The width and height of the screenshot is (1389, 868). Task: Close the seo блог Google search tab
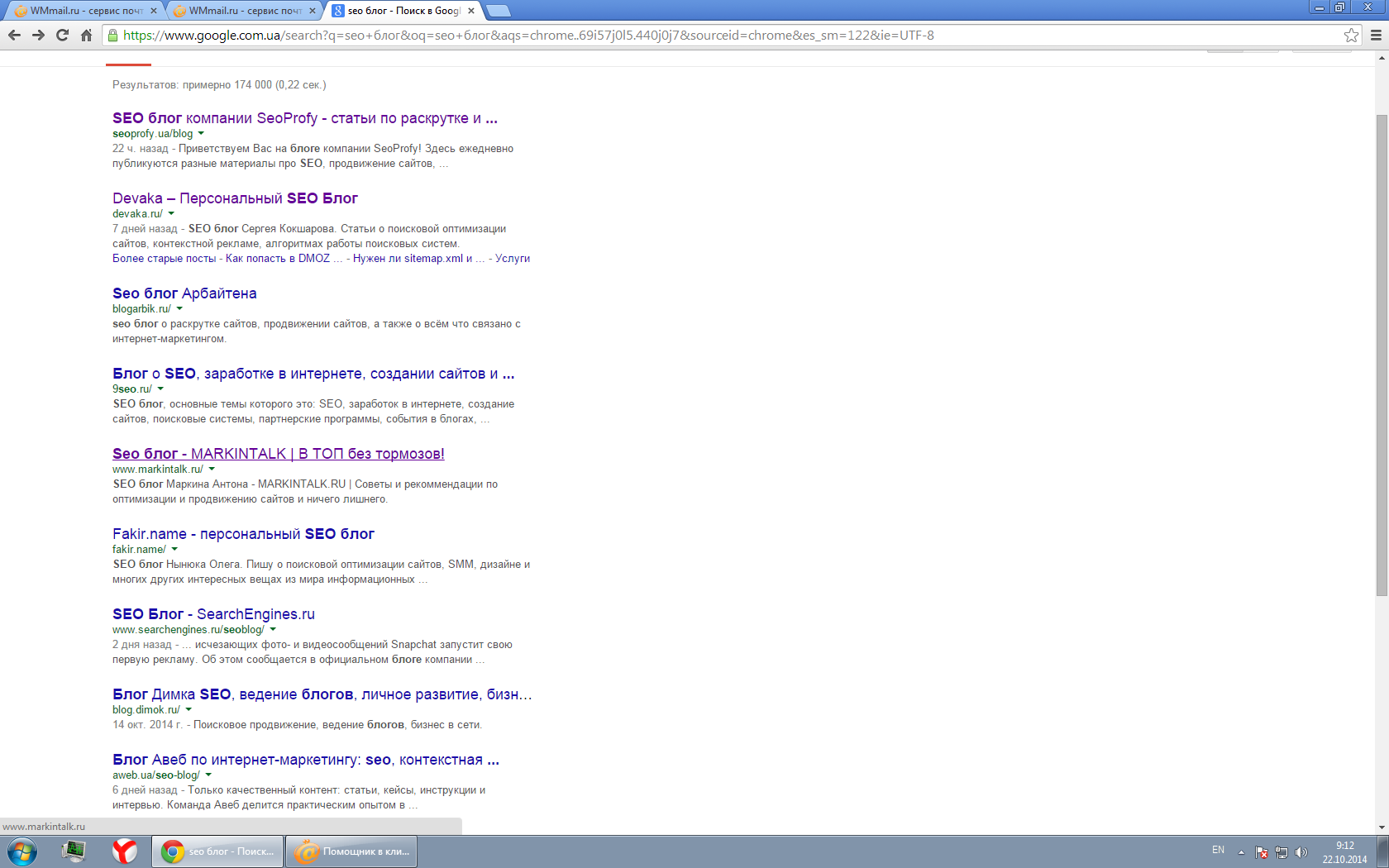471,11
